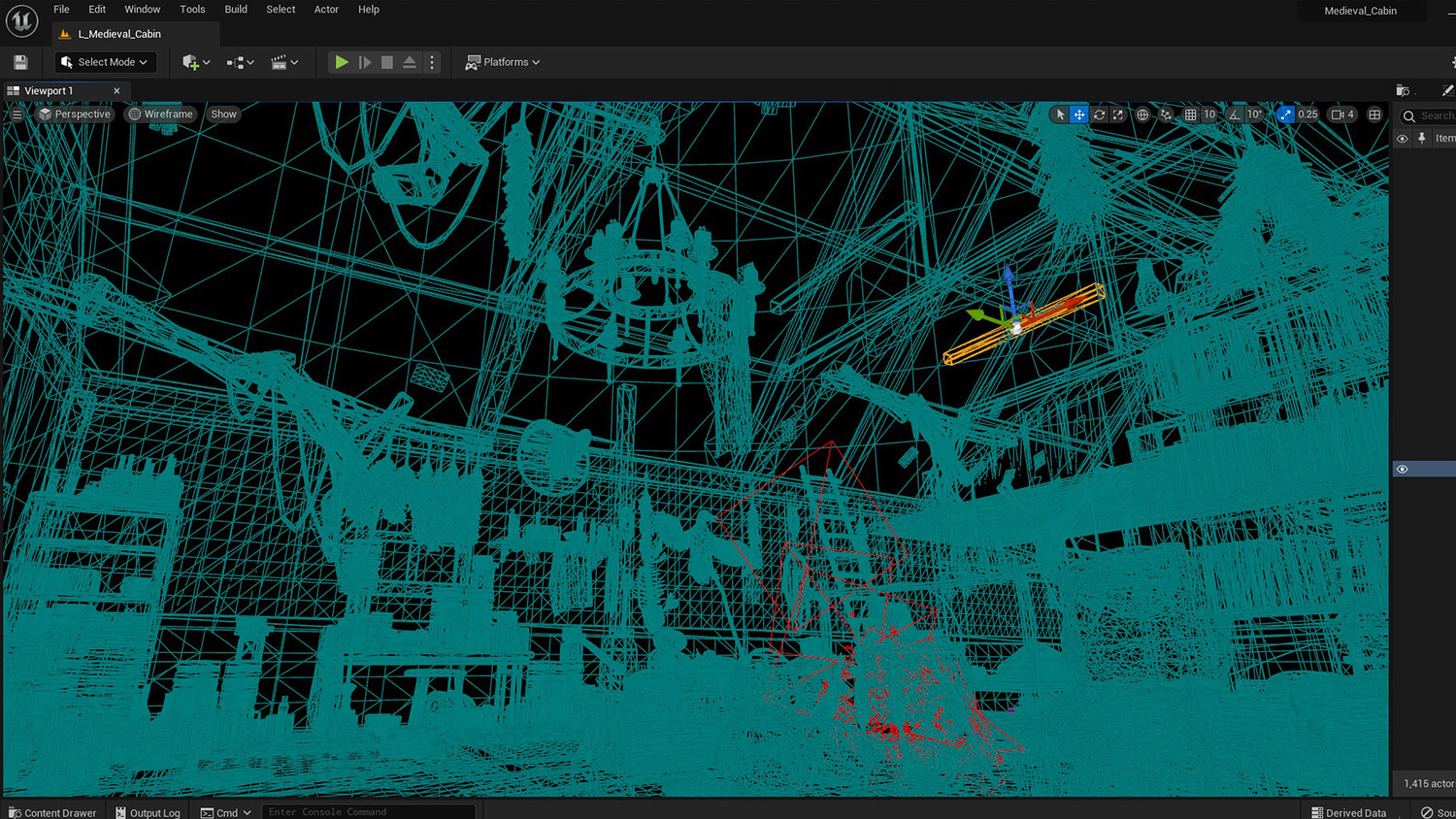Viewport: 1456px width, 819px height.
Task: Open play mode options three-dot menu
Action: pyautogui.click(x=433, y=62)
